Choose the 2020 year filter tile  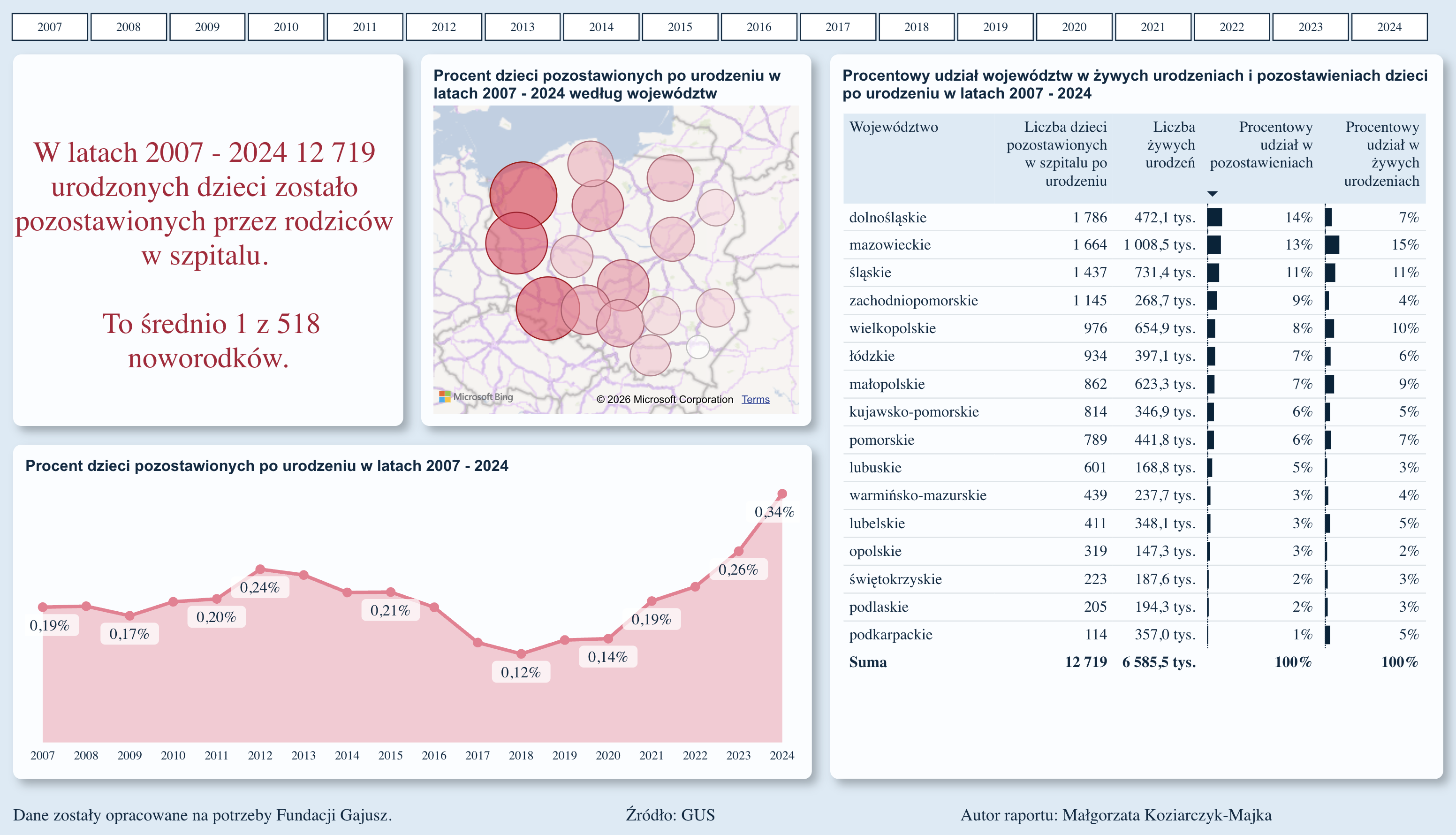pyautogui.click(x=1074, y=27)
